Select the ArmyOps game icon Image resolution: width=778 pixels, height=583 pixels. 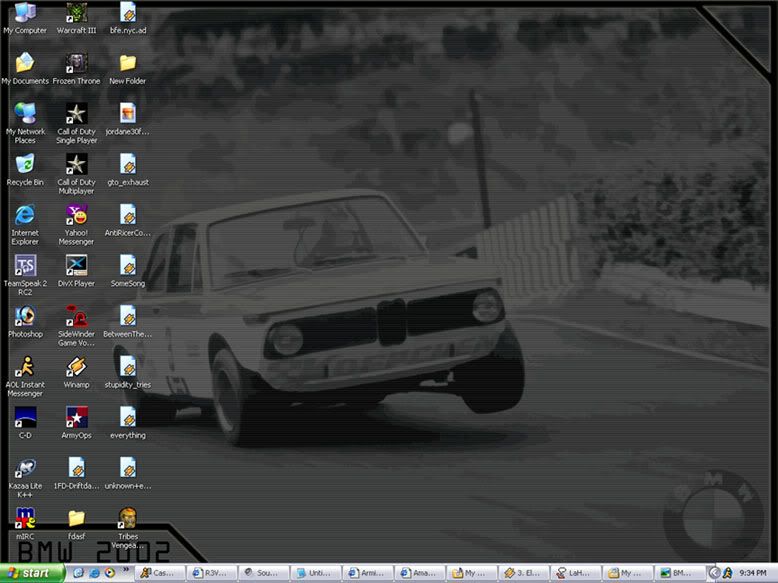(x=76, y=417)
